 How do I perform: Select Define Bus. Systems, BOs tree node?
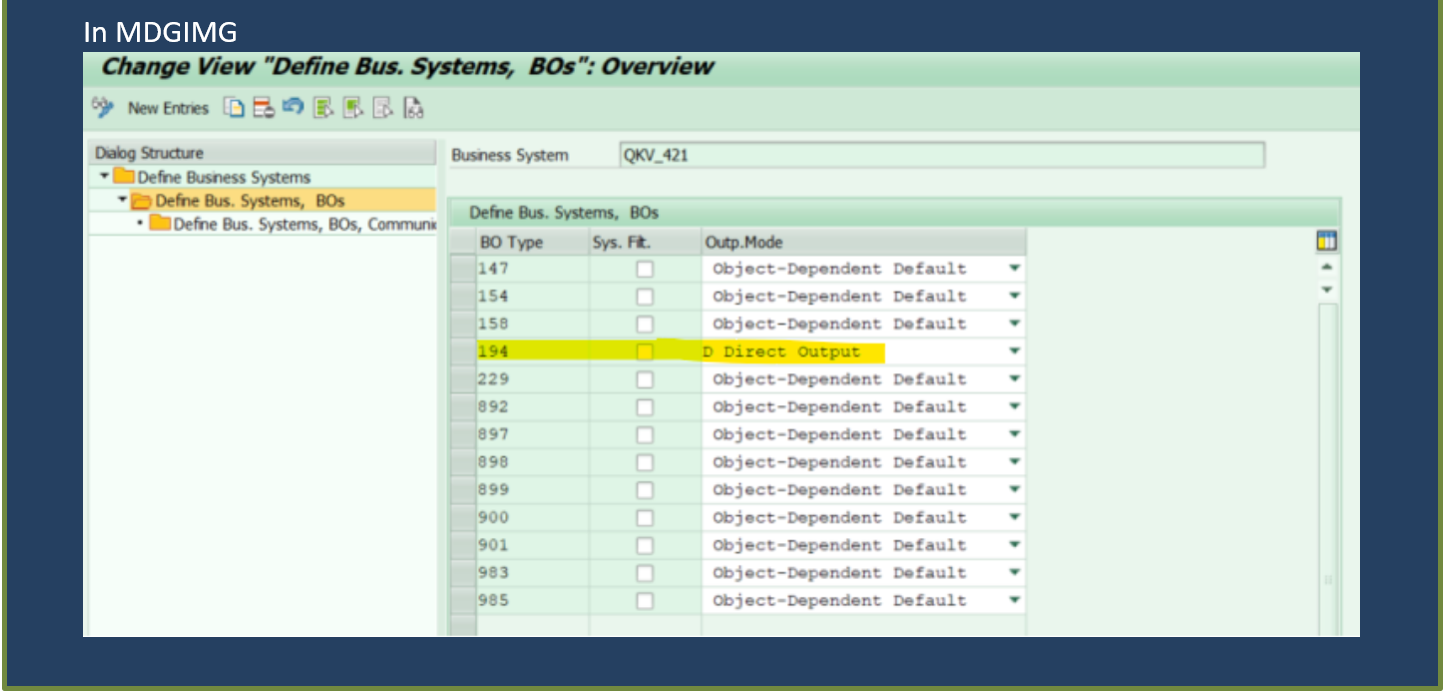250,201
